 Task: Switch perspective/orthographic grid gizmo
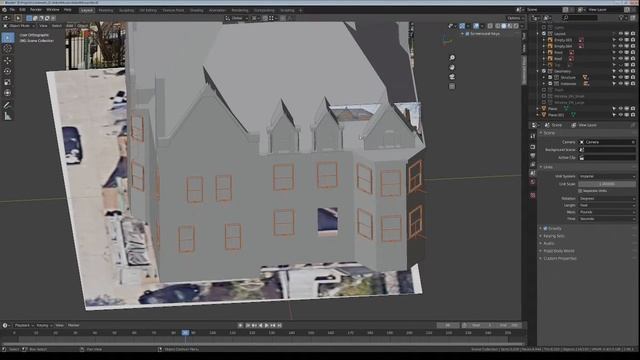click(x=452, y=86)
